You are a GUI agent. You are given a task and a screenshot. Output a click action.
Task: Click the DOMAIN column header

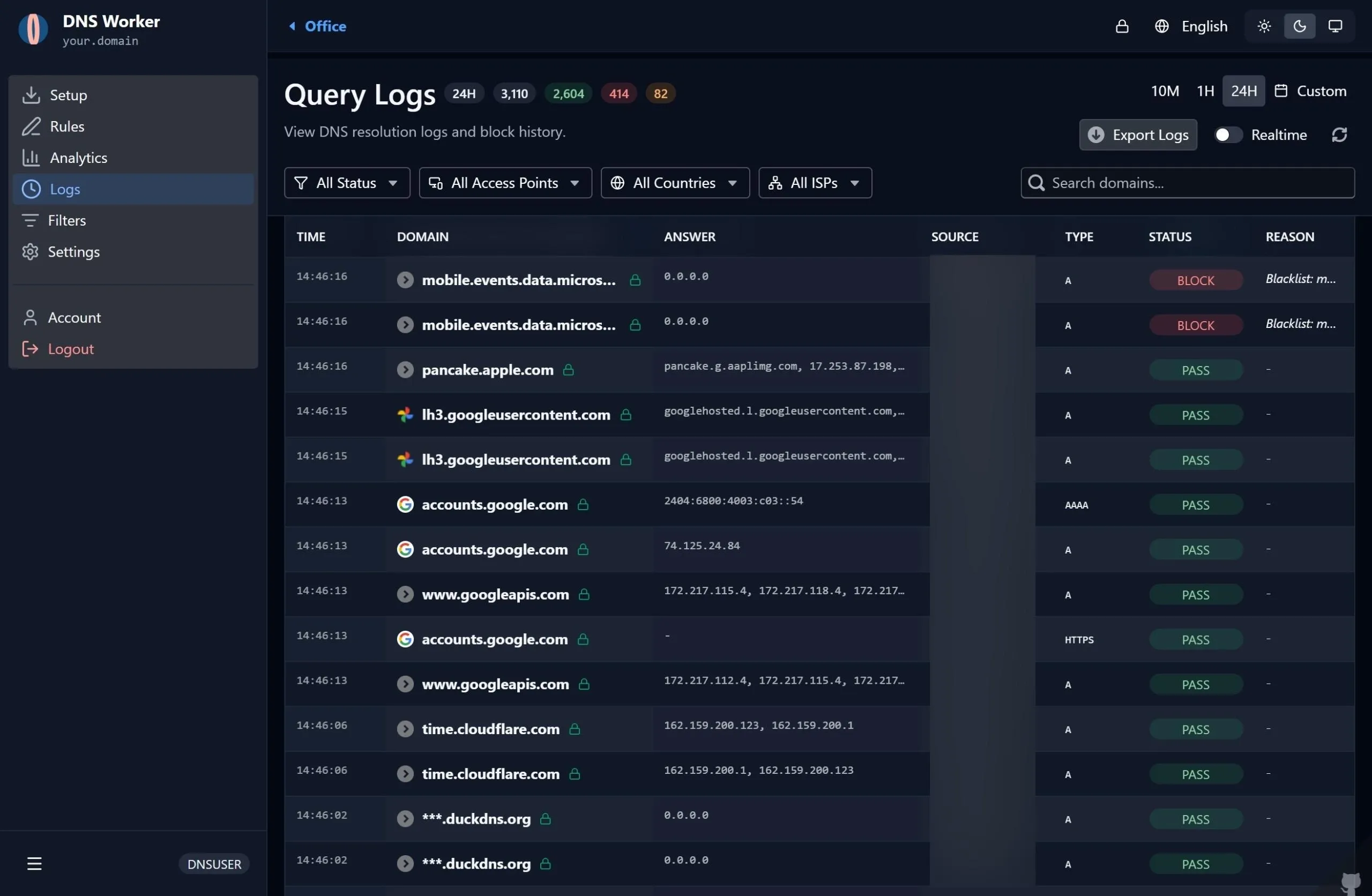click(422, 237)
